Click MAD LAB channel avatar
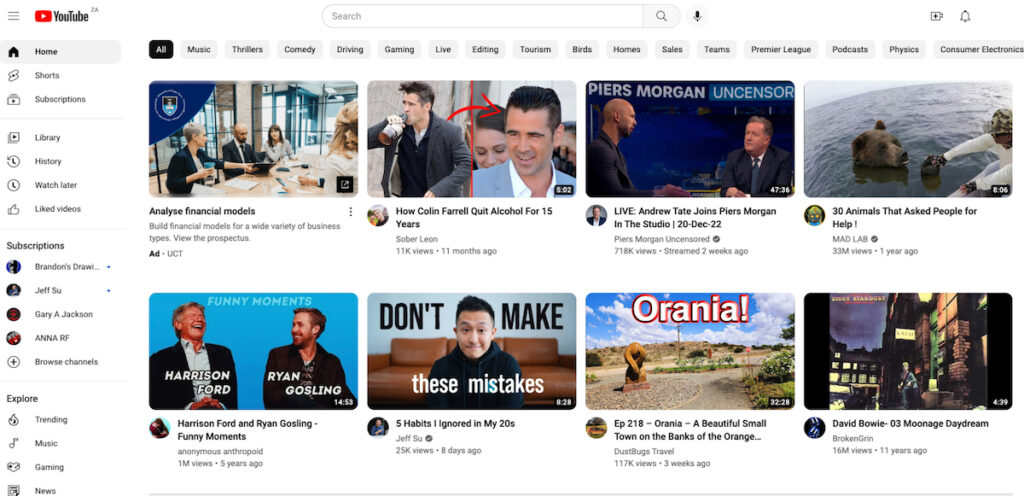The width and height of the screenshot is (1024, 496). (x=814, y=215)
